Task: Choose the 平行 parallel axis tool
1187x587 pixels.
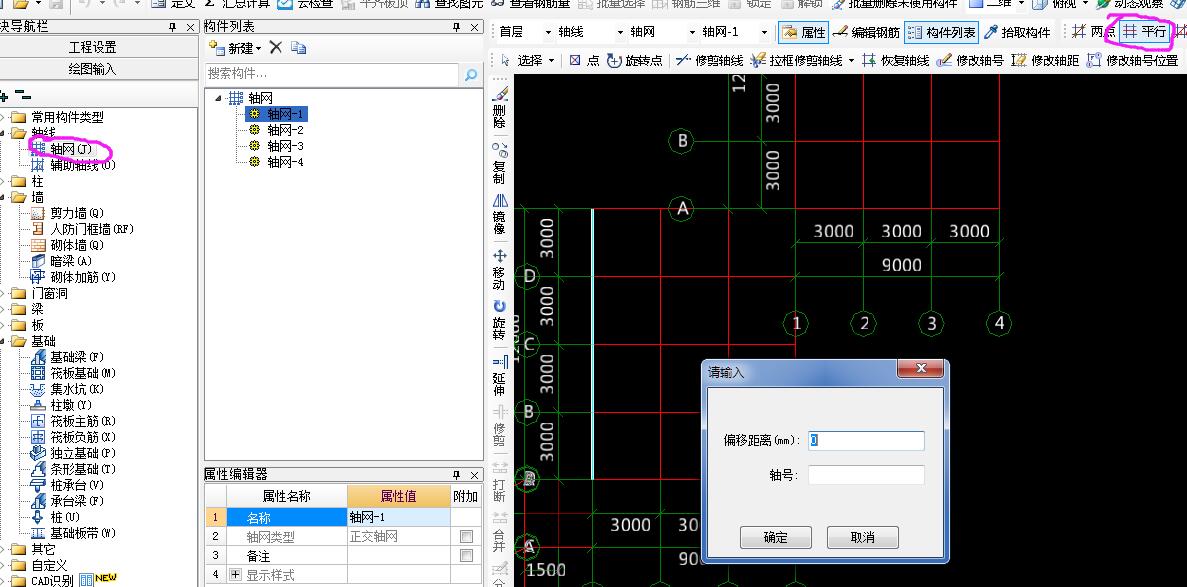Action: 1144,32
